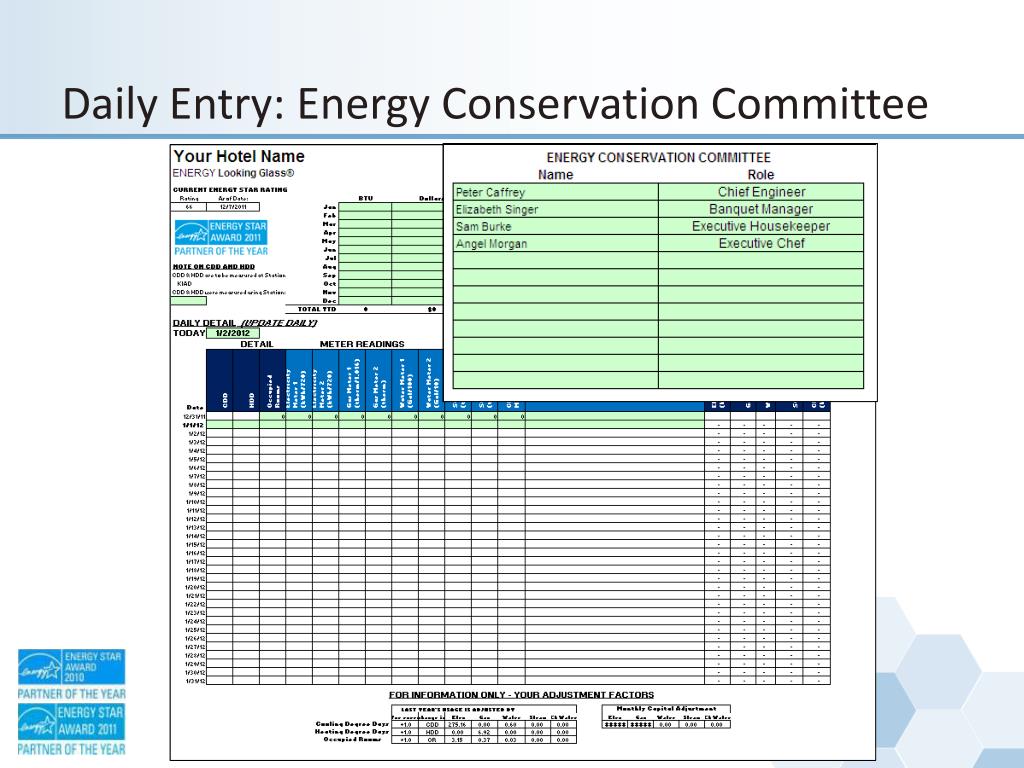Click the Gas Meter 1 column header
This screenshot has width=1024, height=768.
pyautogui.click(x=352, y=380)
